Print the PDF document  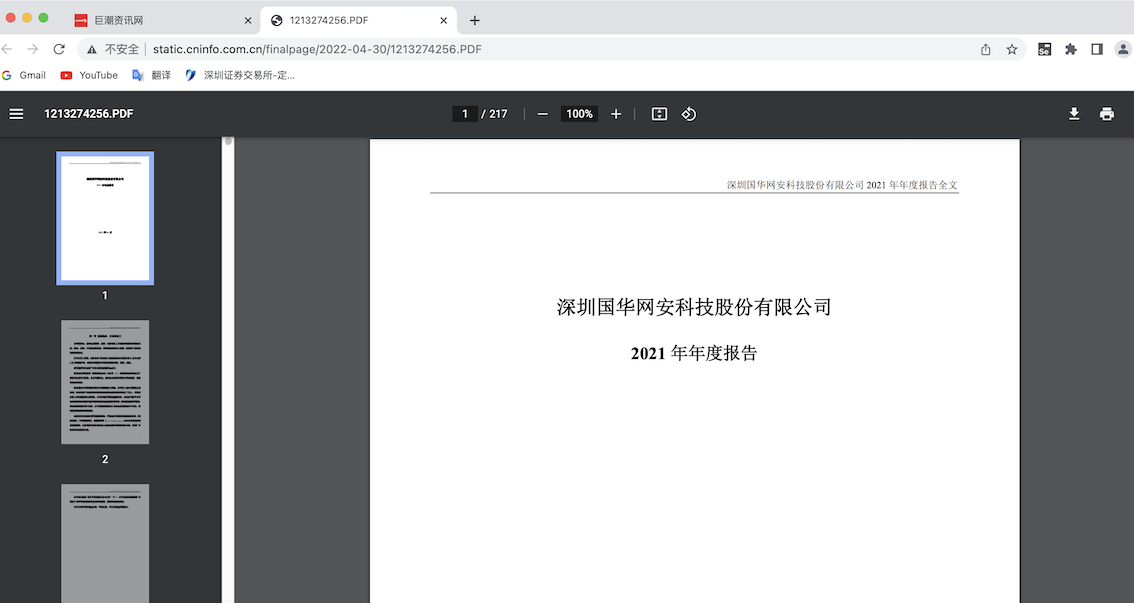click(1107, 114)
